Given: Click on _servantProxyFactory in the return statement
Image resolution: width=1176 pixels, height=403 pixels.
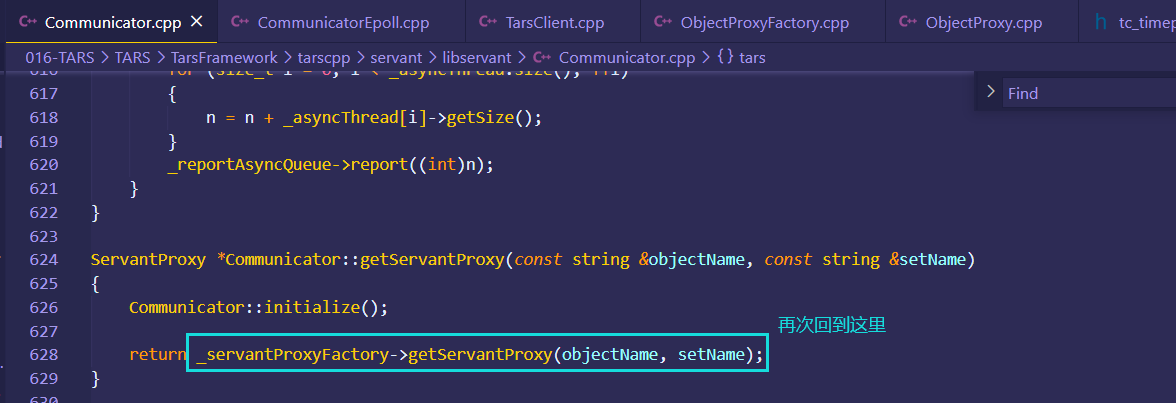Looking at the screenshot, I should (x=292, y=355).
